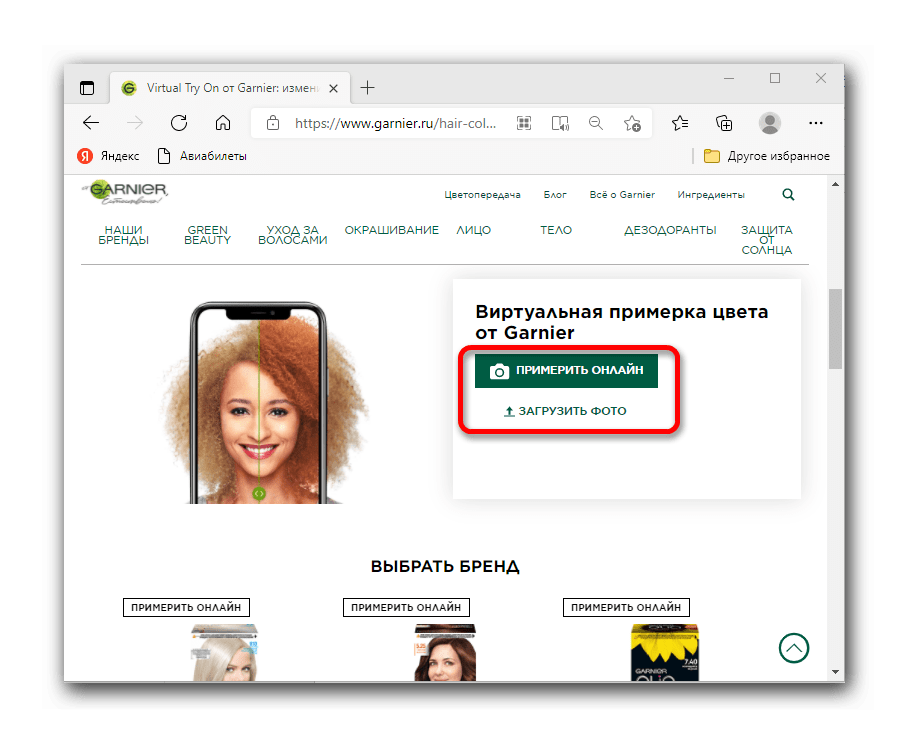Open the browser settings and more menu

click(816, 123)
